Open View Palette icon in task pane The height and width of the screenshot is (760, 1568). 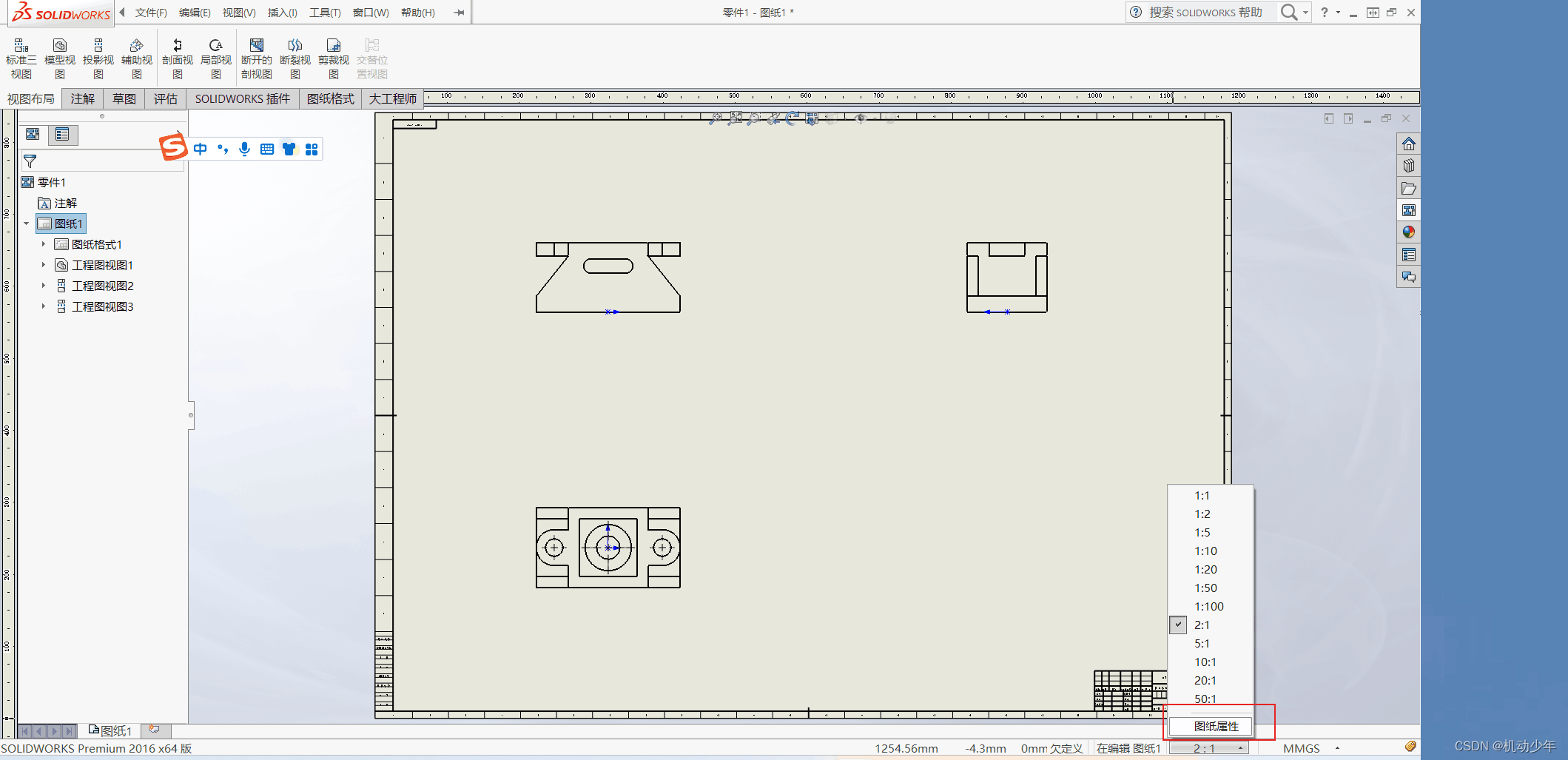point(1409,210)
